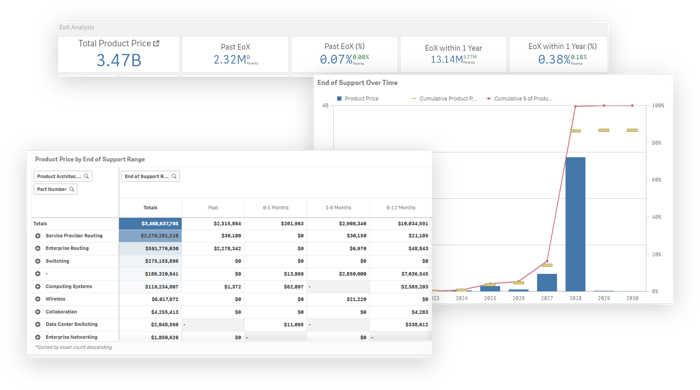This screenshot has width=700, height=390.
Task: Select the 6-12 Months column header
Action: tap(401, 207)
